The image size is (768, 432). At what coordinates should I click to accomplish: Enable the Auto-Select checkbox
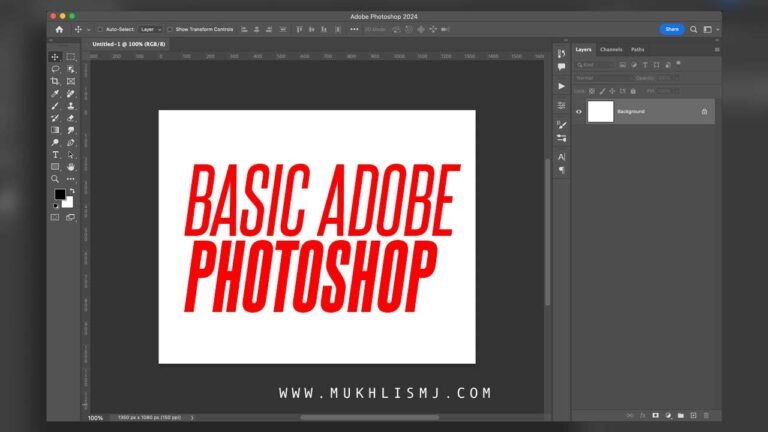[99, 29]
